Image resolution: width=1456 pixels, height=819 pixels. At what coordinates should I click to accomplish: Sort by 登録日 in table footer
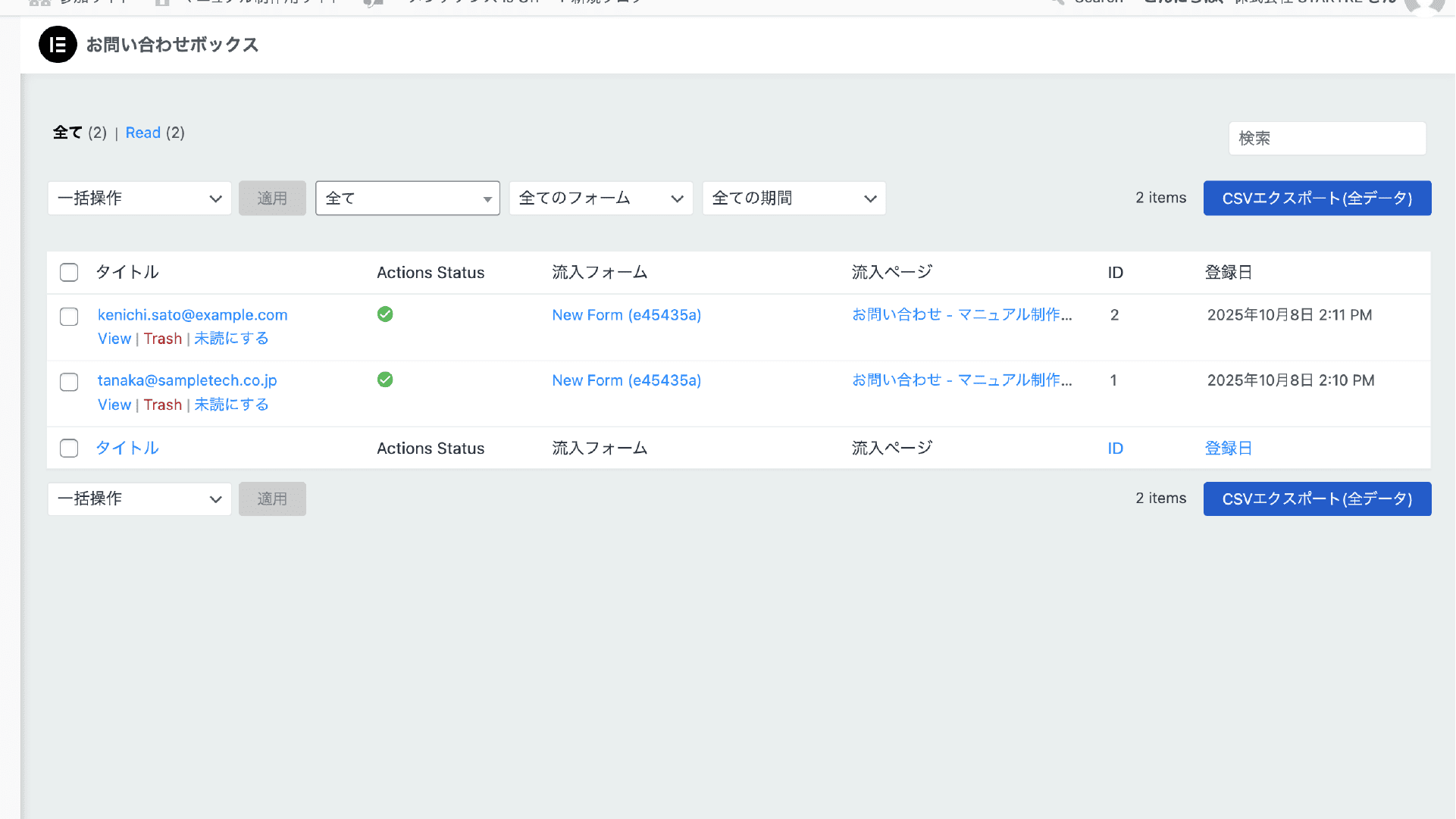[x=1228, y=449]
